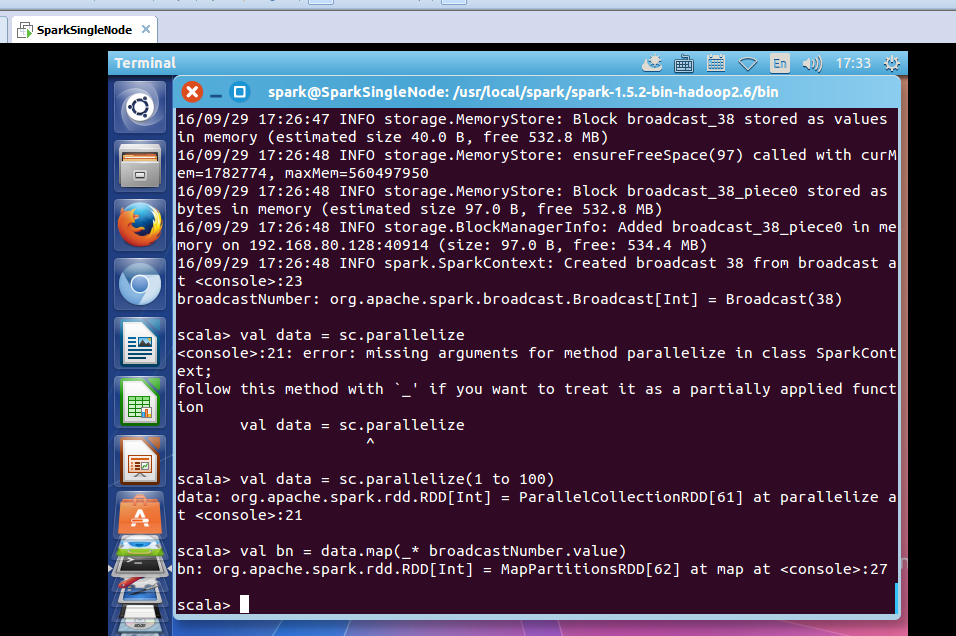The image size is (956, 636).
Task: Open keyboard indicator in top panel
Action: [x=683, y=63]
